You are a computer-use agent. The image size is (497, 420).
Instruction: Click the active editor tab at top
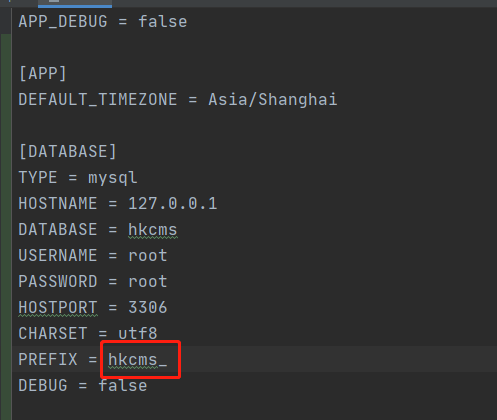click(x=75, y=3)
